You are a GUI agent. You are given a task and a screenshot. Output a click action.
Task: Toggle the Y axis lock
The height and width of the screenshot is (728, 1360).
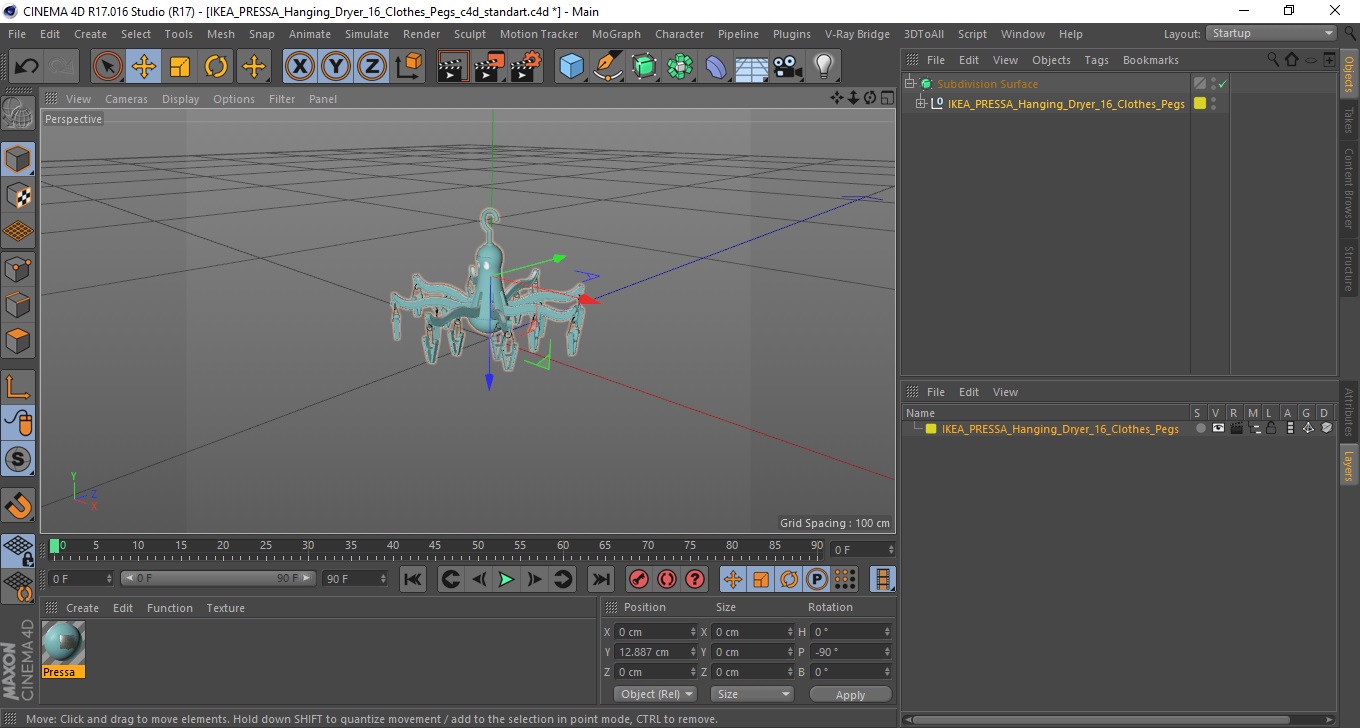pyautogui.click(x=336, y=67)
